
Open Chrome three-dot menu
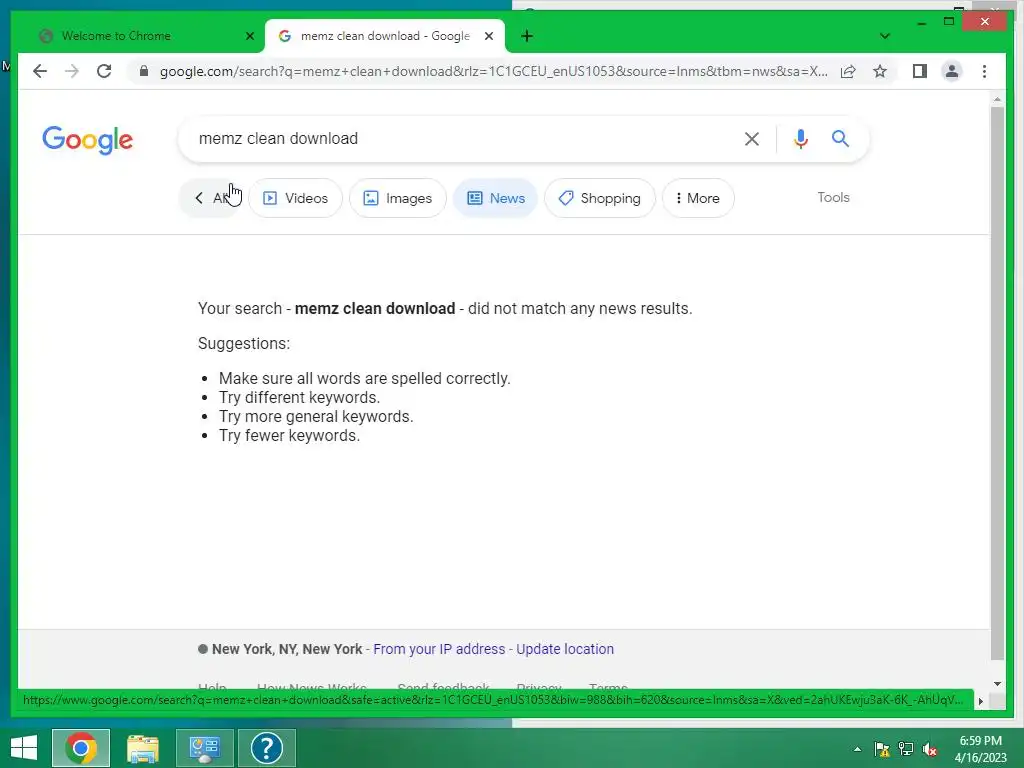[x=984, y=71]
